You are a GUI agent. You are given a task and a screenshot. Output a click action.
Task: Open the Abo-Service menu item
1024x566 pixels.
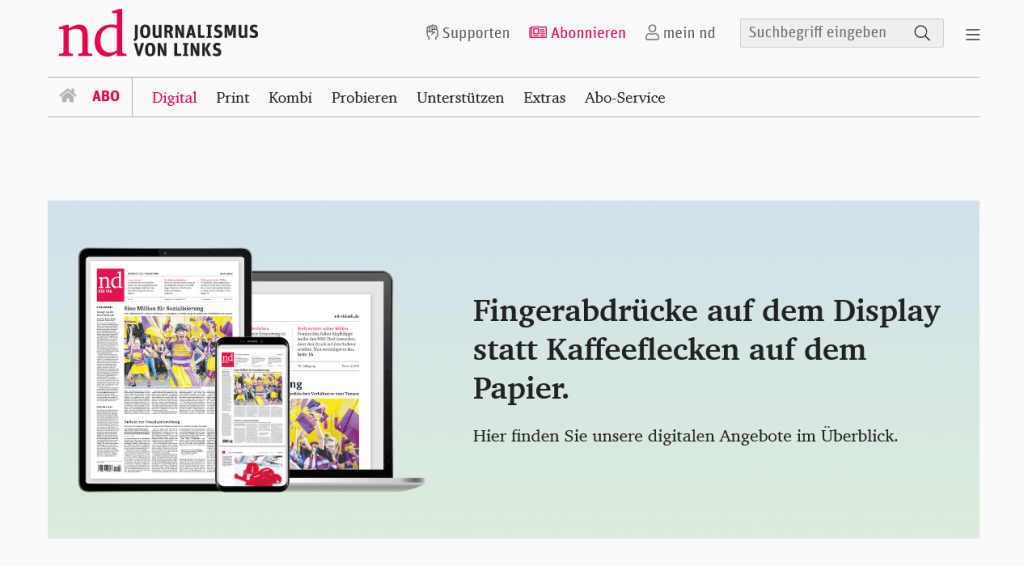pyautogui.click(x=625, y=98)
